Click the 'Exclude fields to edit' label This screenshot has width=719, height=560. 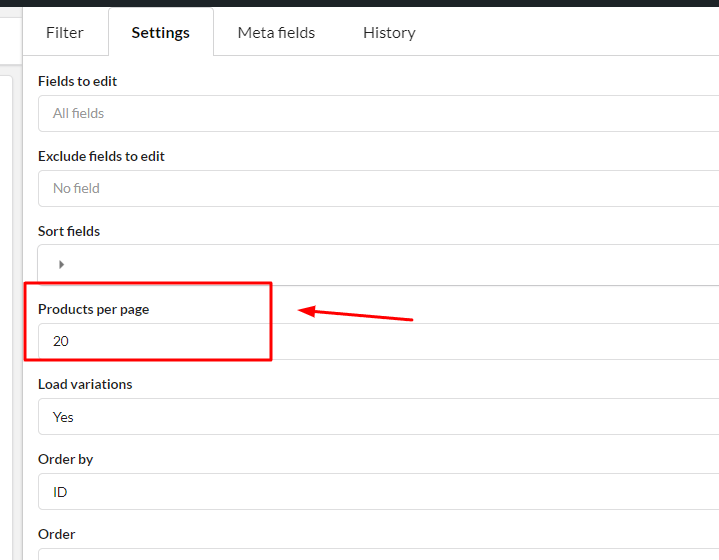pyautogui.click(x=101, y=156)
